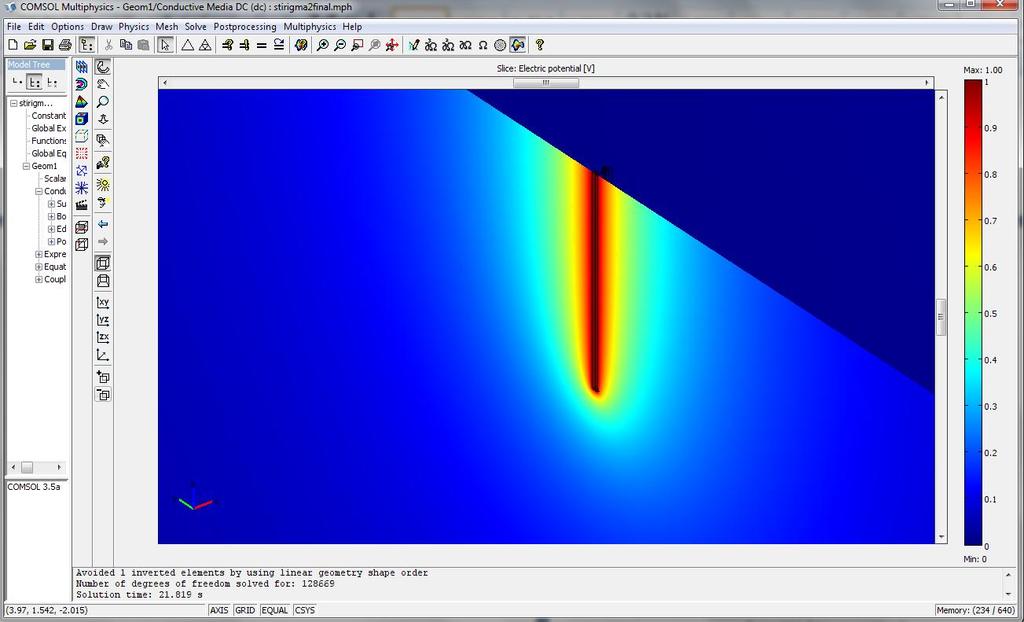Go to the yz view
Viewport: 1024px width, 622px height.
tap(103, 320)
